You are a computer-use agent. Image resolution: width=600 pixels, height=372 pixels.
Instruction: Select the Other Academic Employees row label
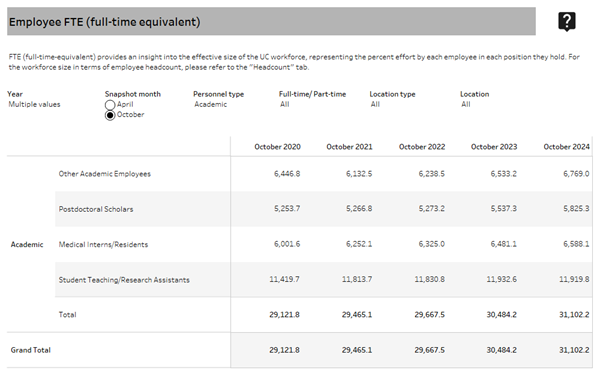pos(104,174)
